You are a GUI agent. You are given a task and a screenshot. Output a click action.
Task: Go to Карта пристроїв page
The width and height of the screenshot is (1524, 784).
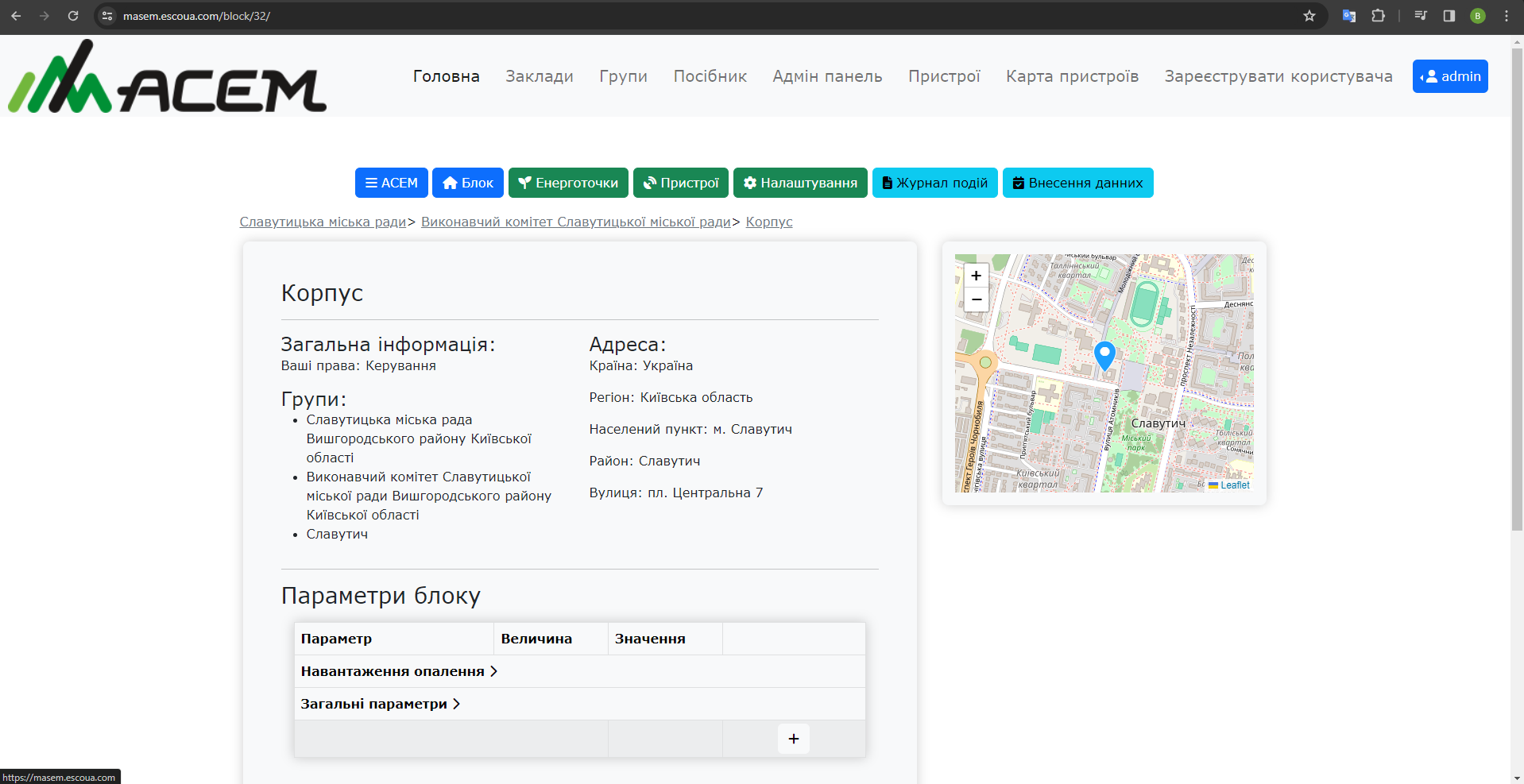pyautogui.click(x=1072, y=76)
